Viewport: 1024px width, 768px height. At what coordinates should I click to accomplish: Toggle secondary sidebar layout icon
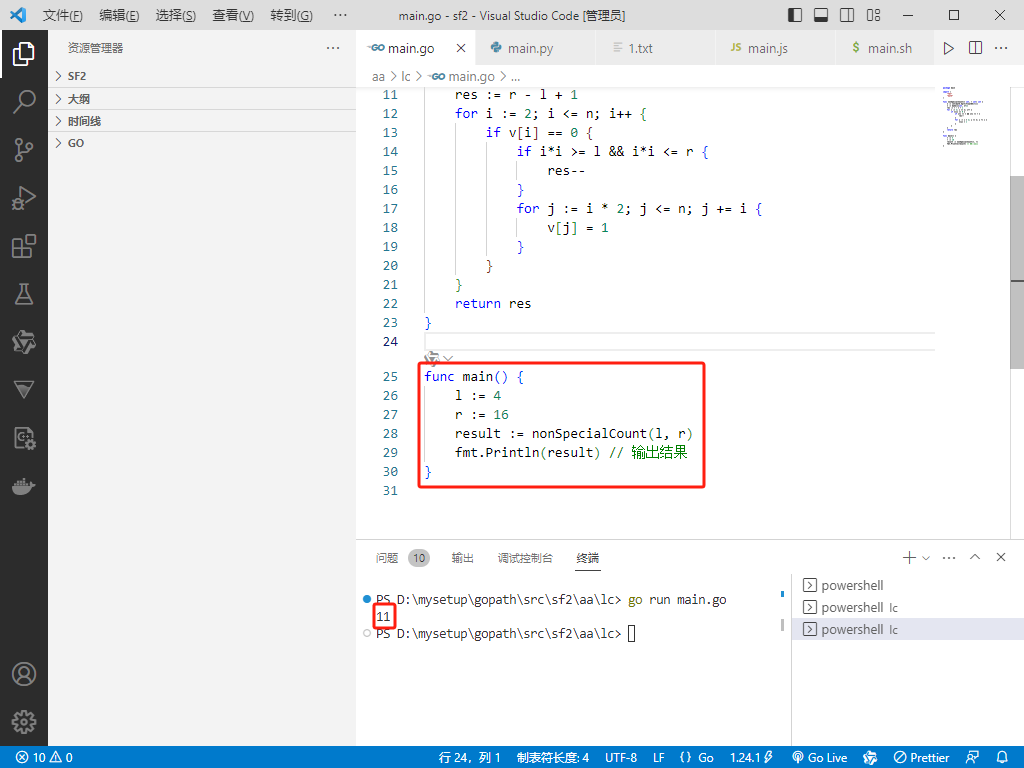(847, 15)
